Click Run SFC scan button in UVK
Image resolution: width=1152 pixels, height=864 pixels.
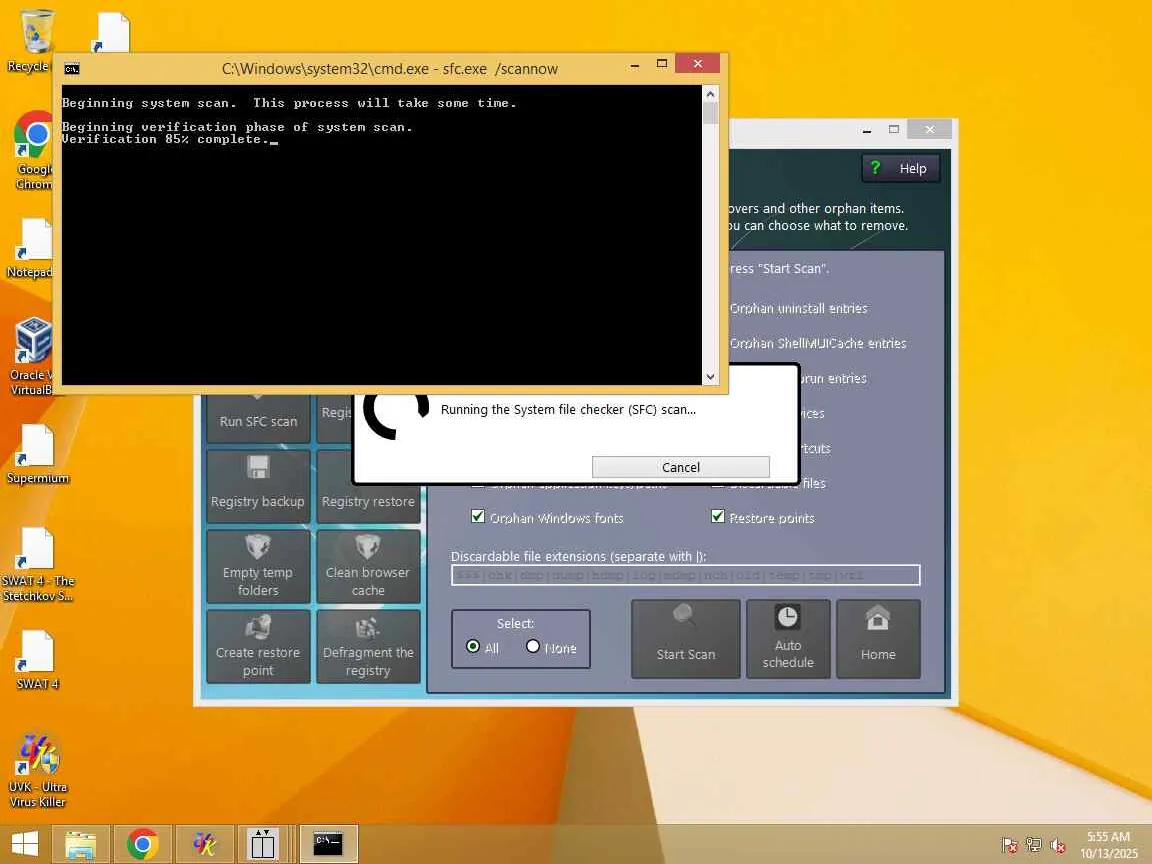tap(258, 419)
